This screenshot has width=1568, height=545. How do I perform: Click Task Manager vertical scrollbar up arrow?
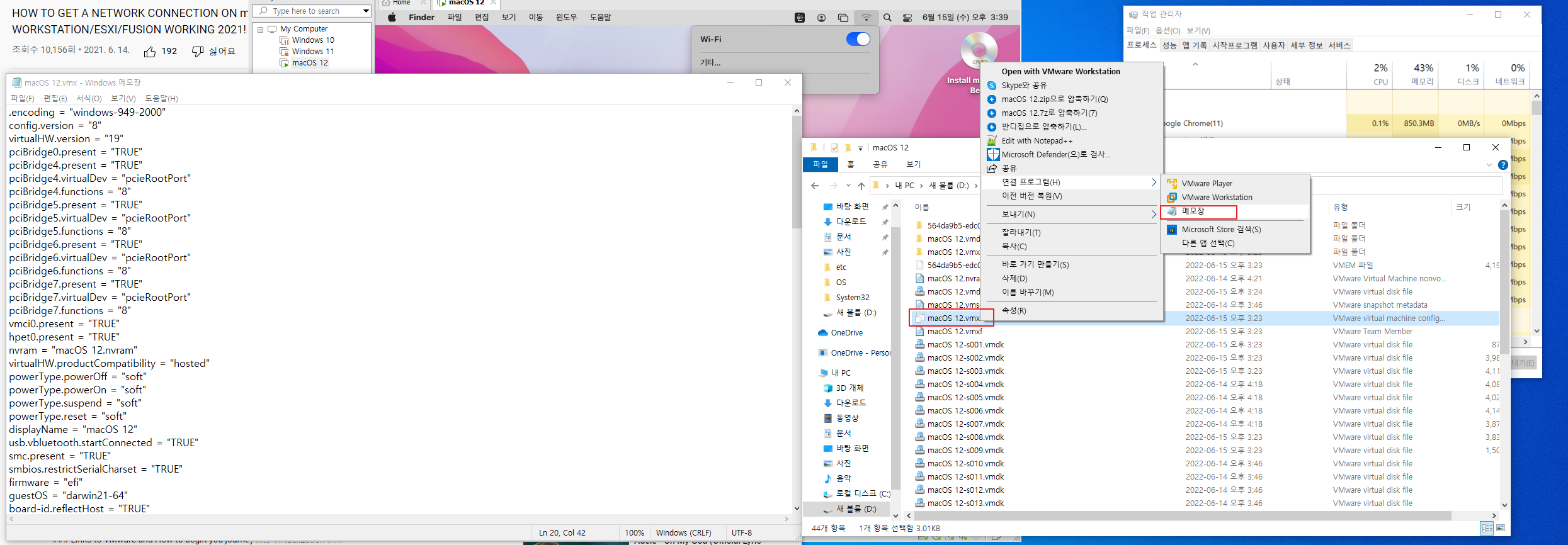[1537, 96]
